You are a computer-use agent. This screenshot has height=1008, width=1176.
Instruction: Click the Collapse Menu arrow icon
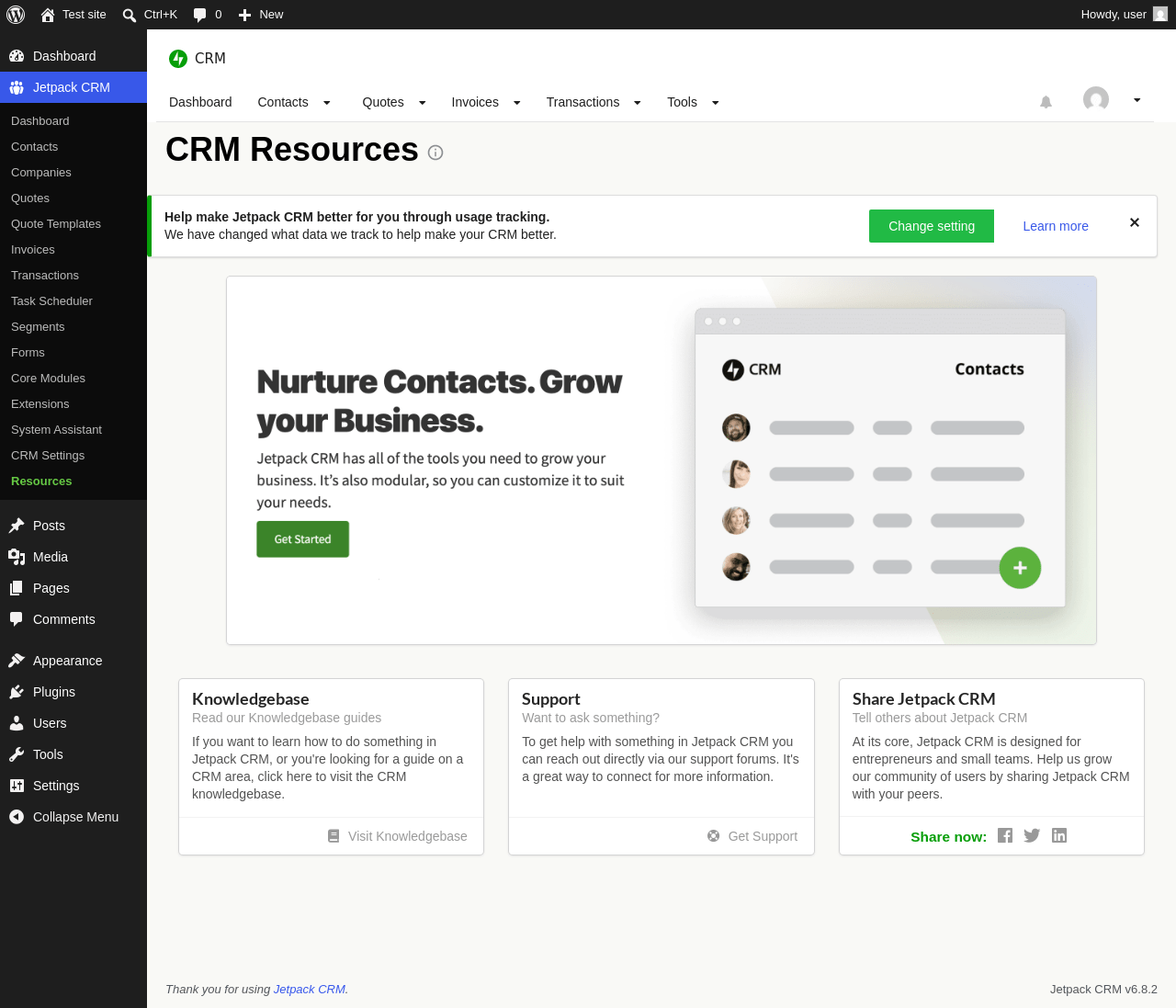tap(17, 817)
